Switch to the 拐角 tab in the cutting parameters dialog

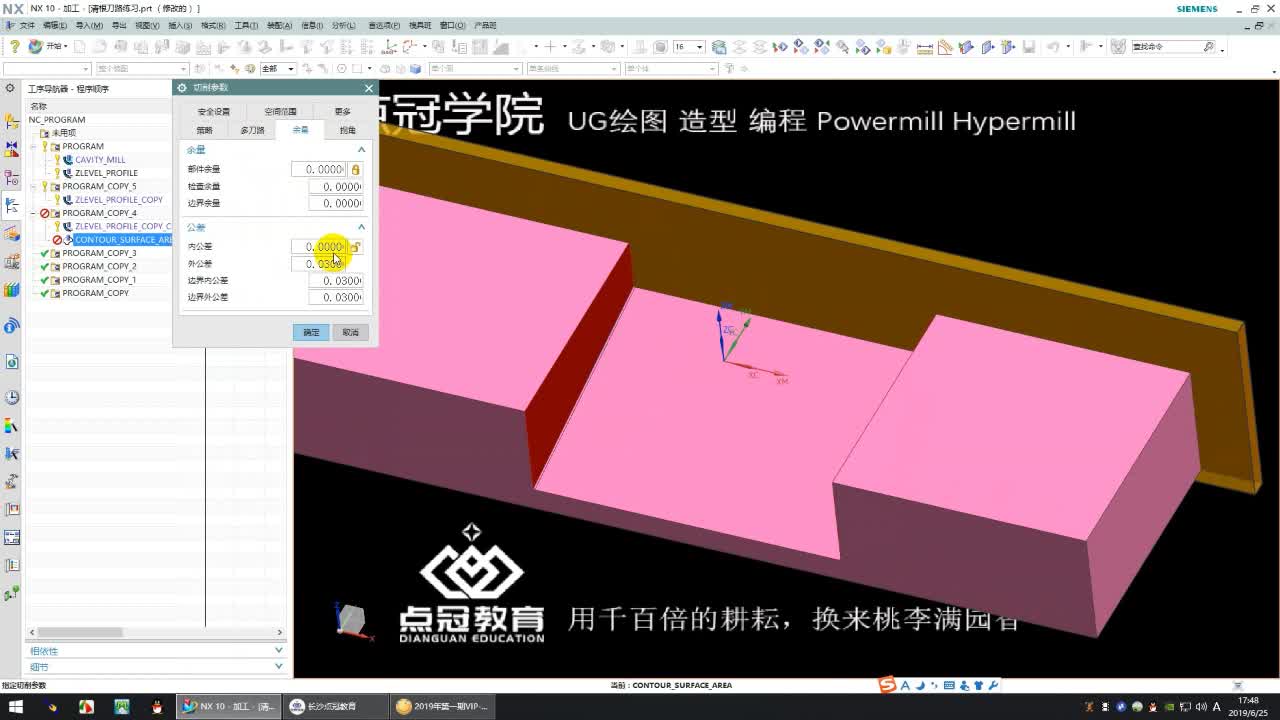347,131
